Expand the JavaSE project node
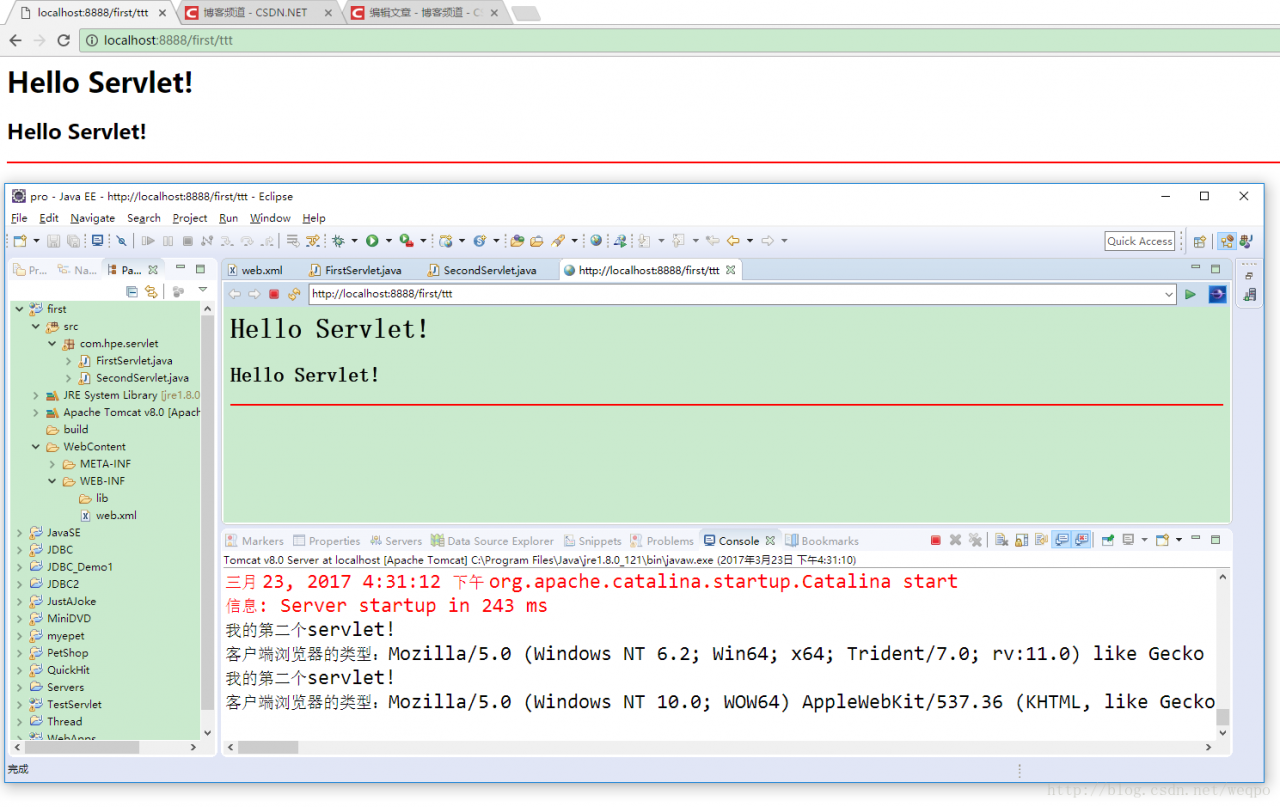This screenshot has height=807, width=1280. pyautogui.click(x=19, y=533)
